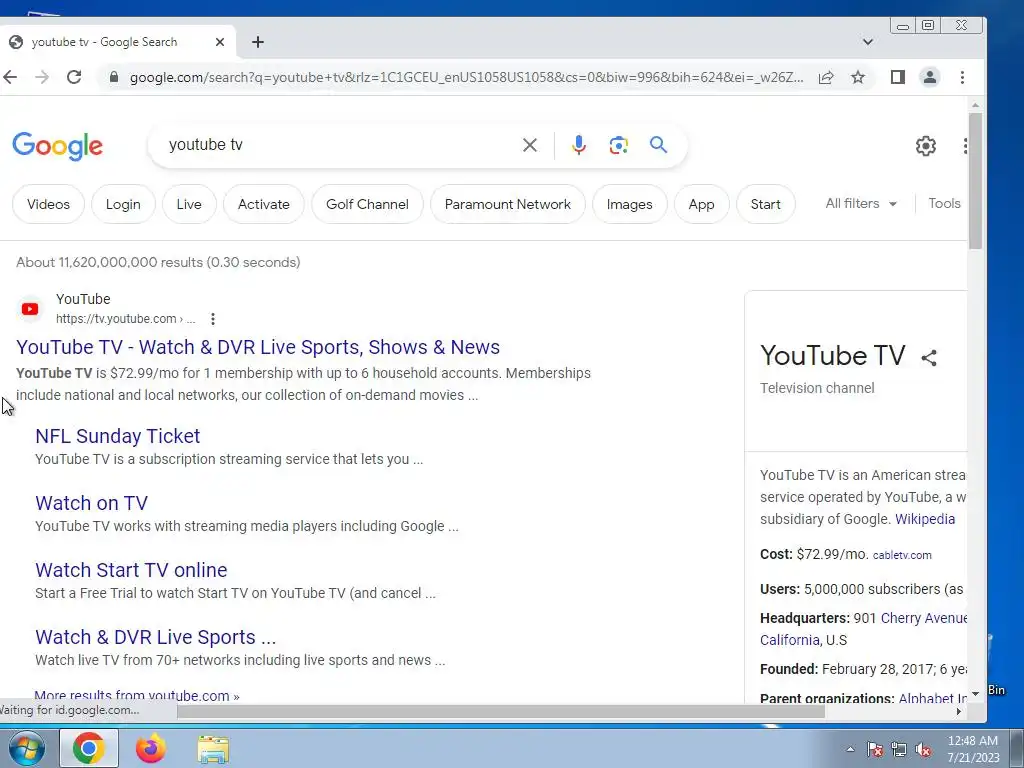Viewport: 1024px width, 768px height.
Task: Bookmark this page with the star
Action: (858, 77)
